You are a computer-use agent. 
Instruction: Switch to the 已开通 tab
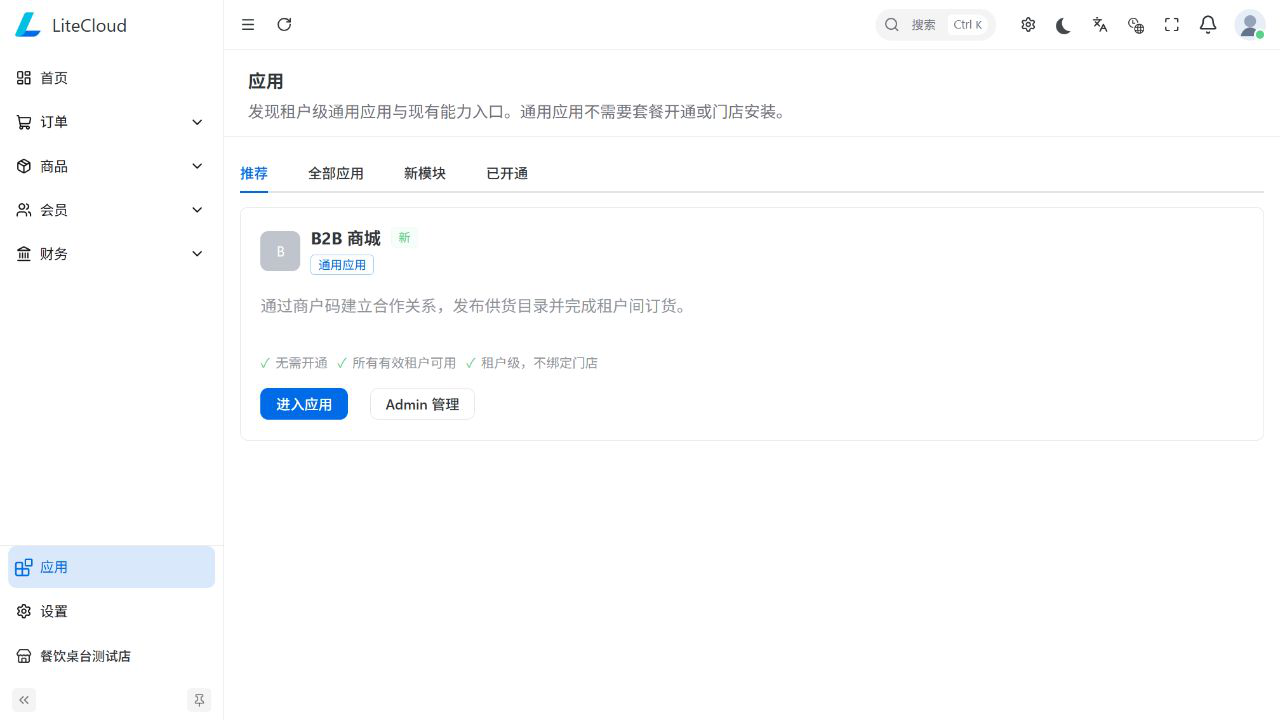click(x=507, y=173)
